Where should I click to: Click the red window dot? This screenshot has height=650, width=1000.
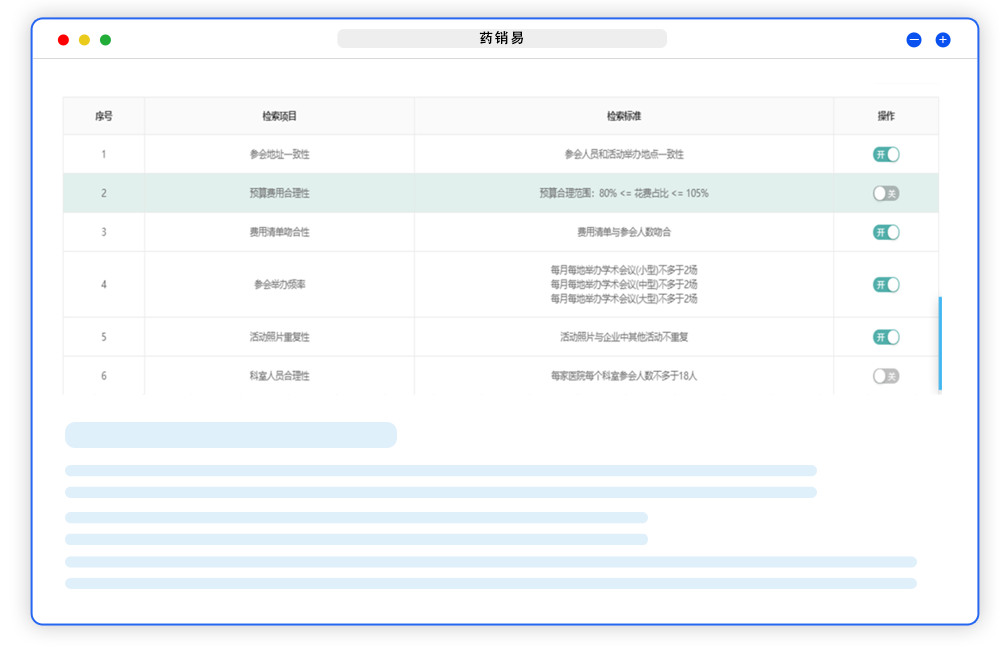pyautogui.click(x=63, y=40)
